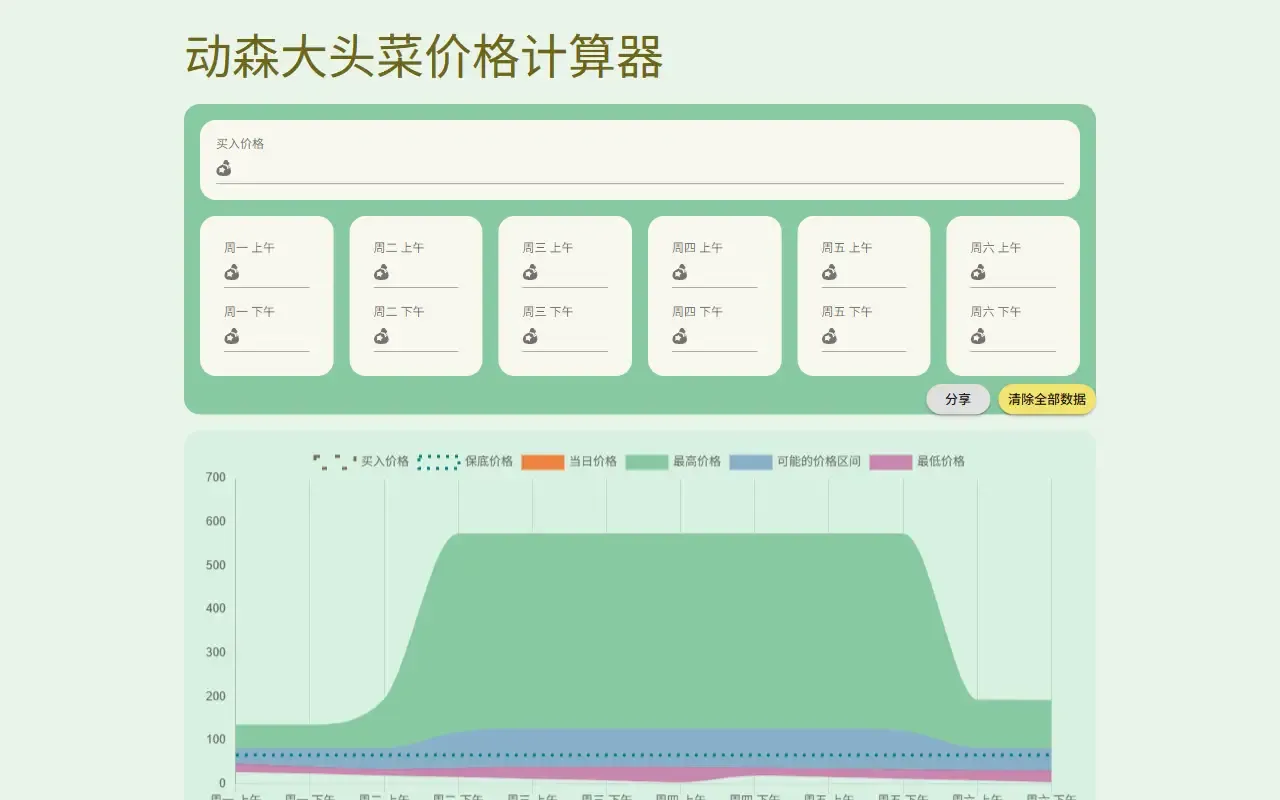Toggle the 保底价格 legend dotted swatch
This screenshot has width=1280, height=800.
pyautogui.click(x=439, y=462)
